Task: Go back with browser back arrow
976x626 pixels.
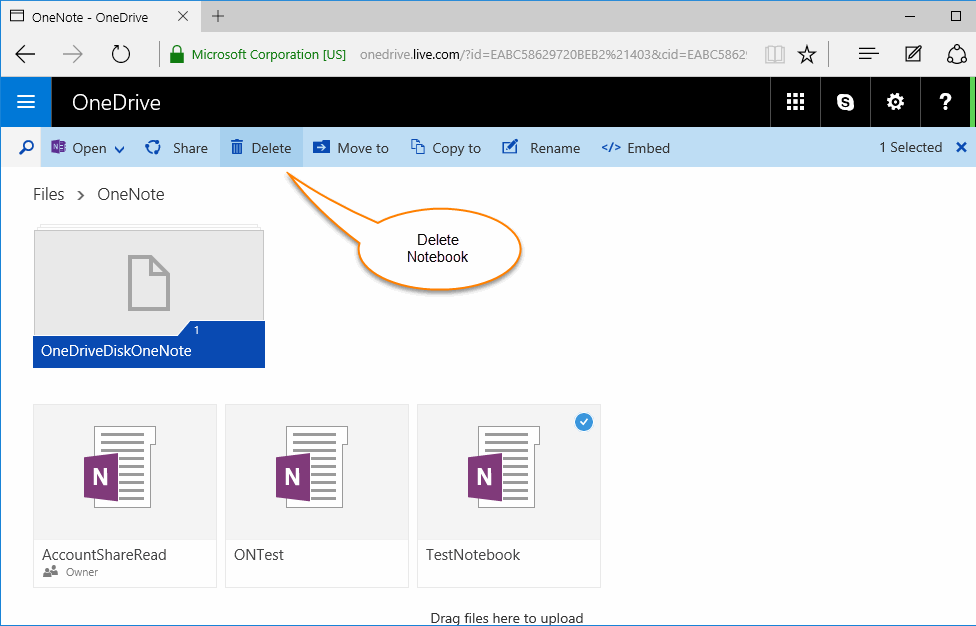Action: point(26,54)
